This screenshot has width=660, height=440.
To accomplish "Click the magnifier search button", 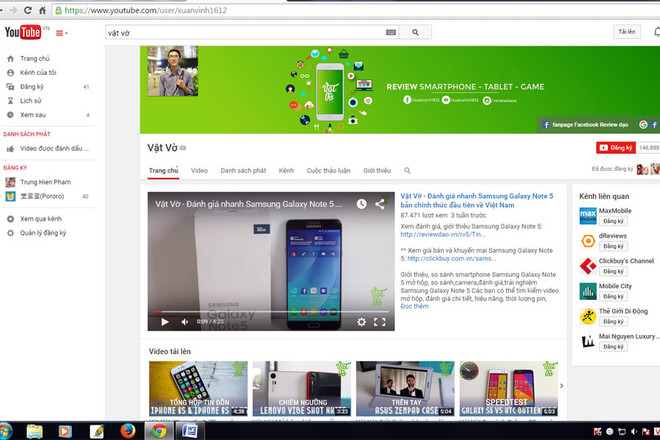I will coord(415,32).
